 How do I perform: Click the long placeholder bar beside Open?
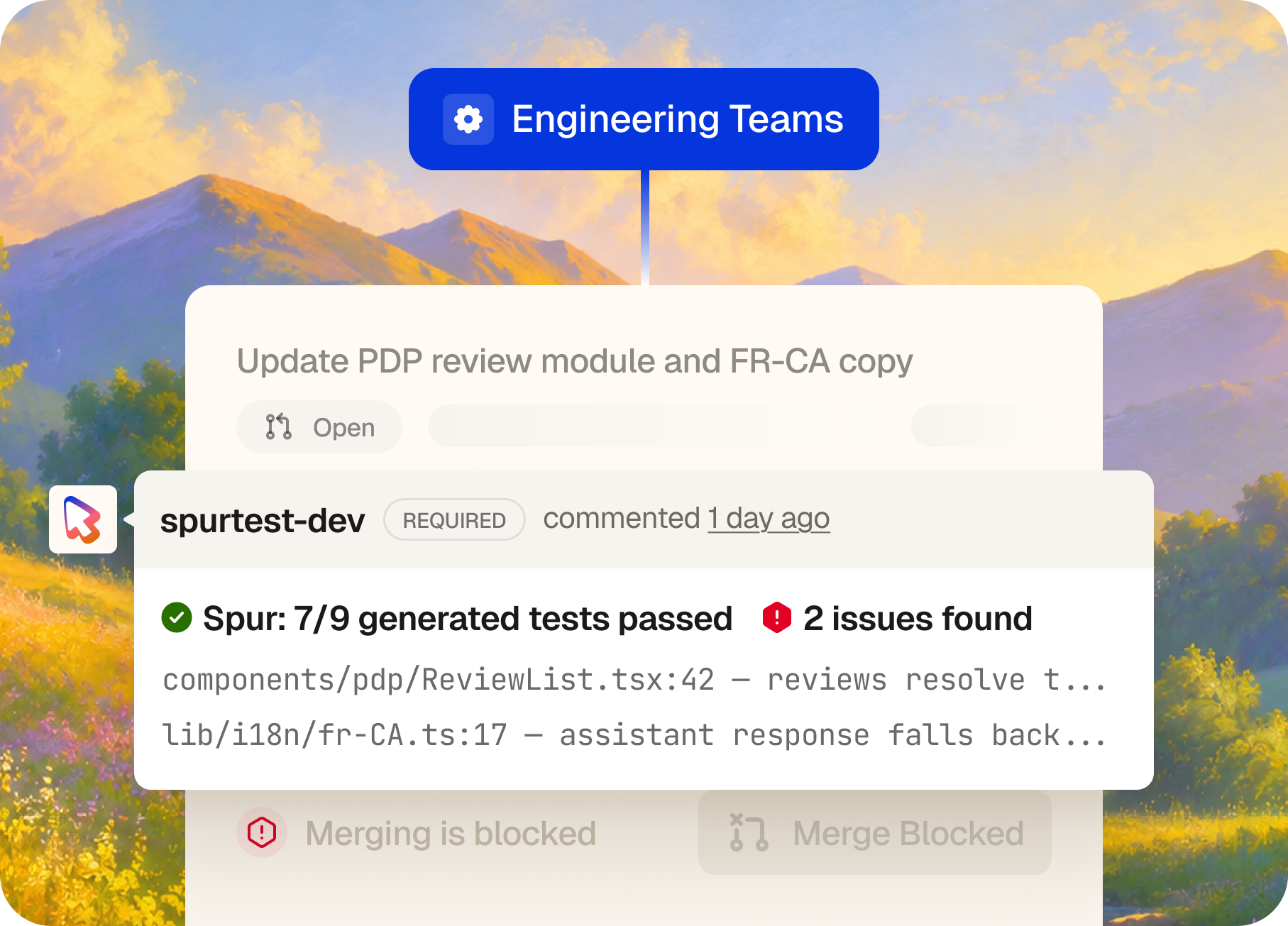(641, 426)
